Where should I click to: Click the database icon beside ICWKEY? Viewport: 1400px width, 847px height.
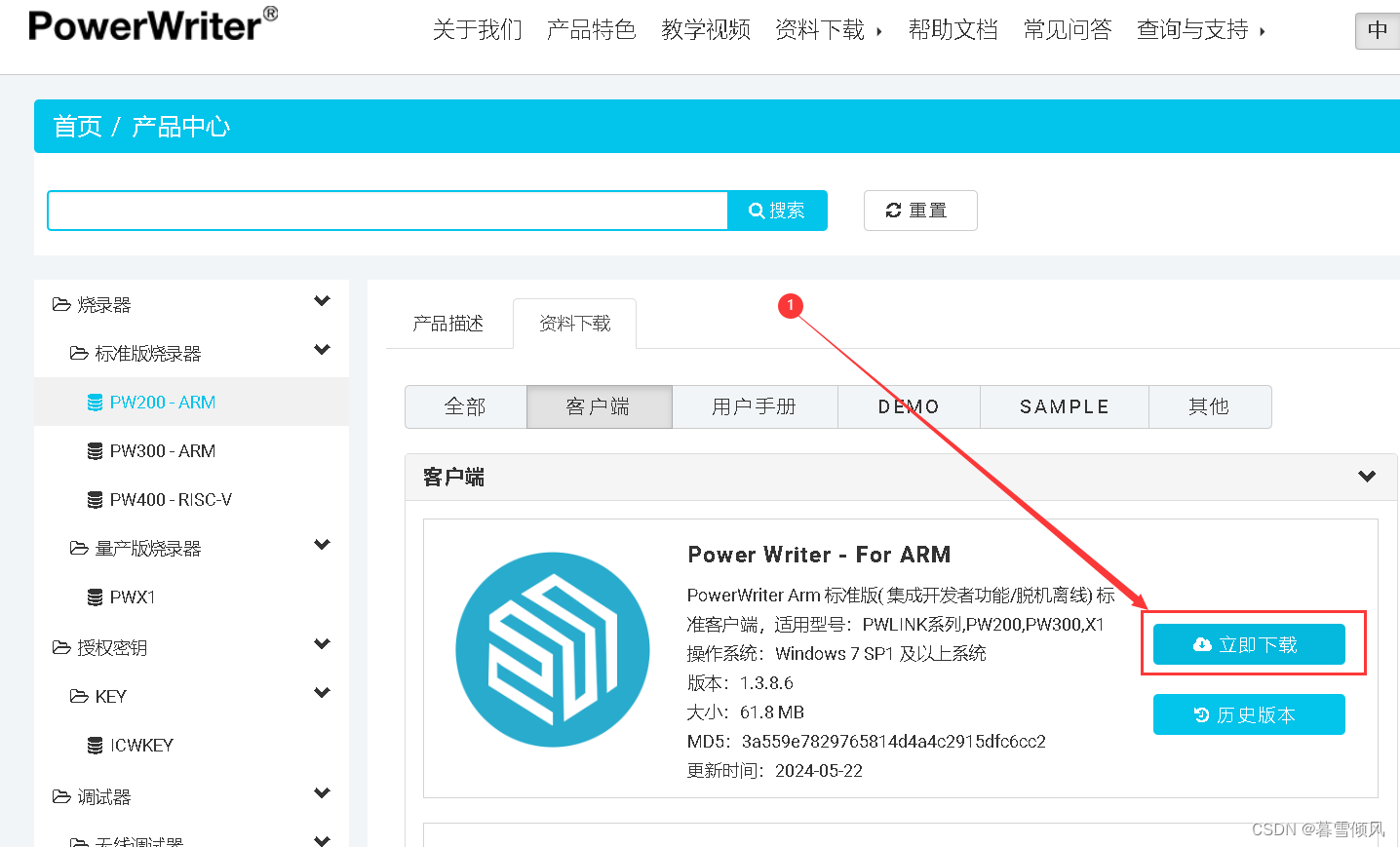click(x=96, y=746)
